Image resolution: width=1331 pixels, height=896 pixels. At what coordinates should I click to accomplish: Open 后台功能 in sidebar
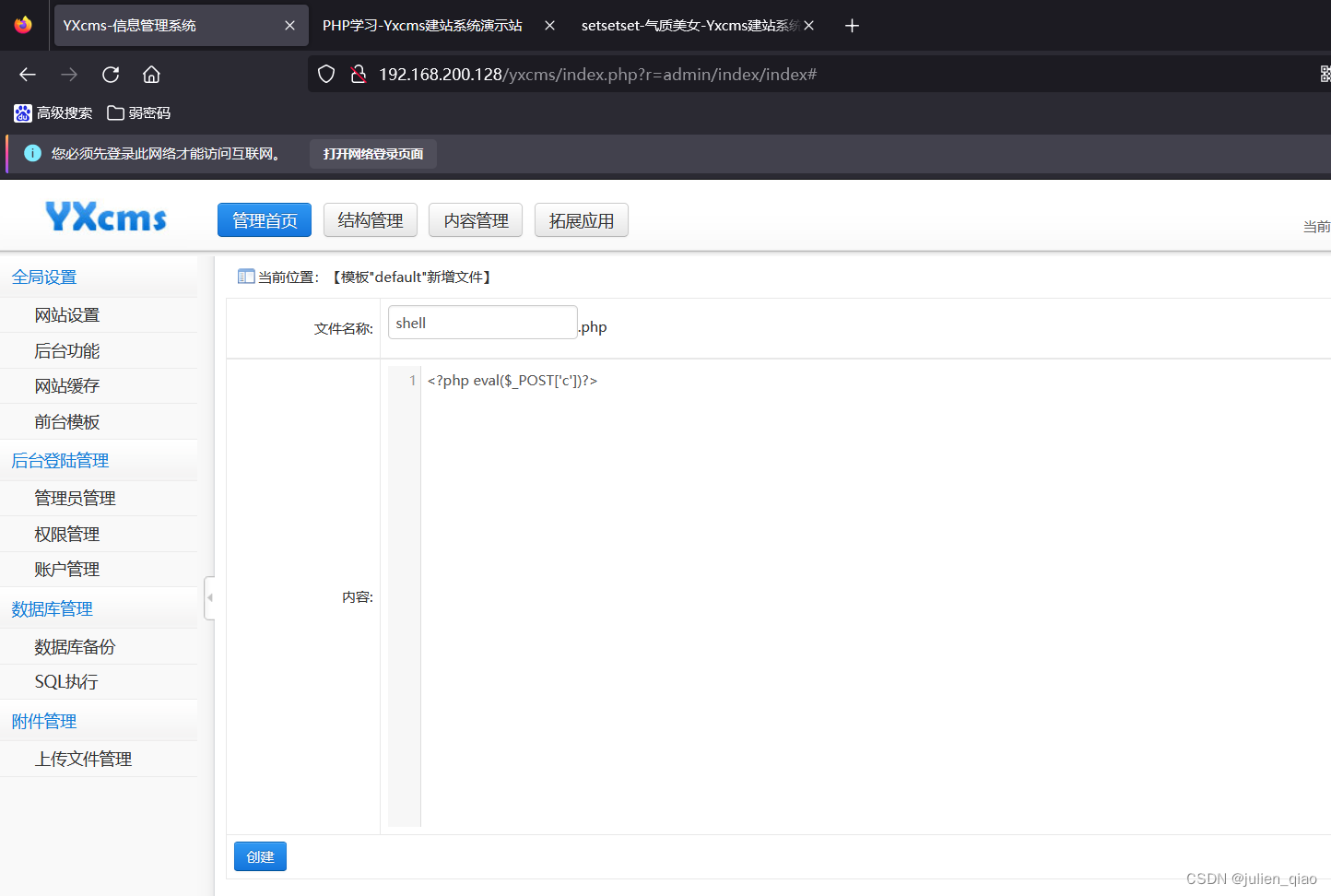pyautogui.click(x=99, y=351)
